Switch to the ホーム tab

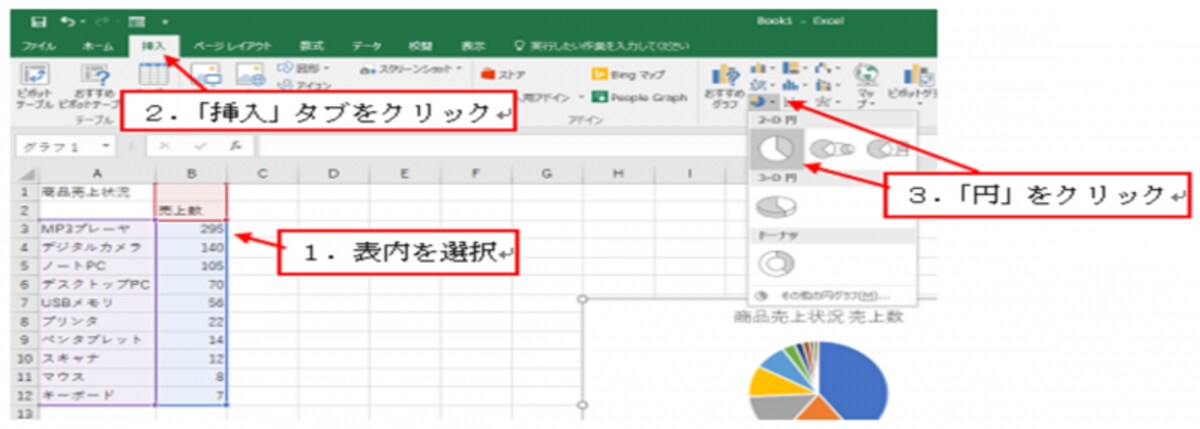[98, 46]
